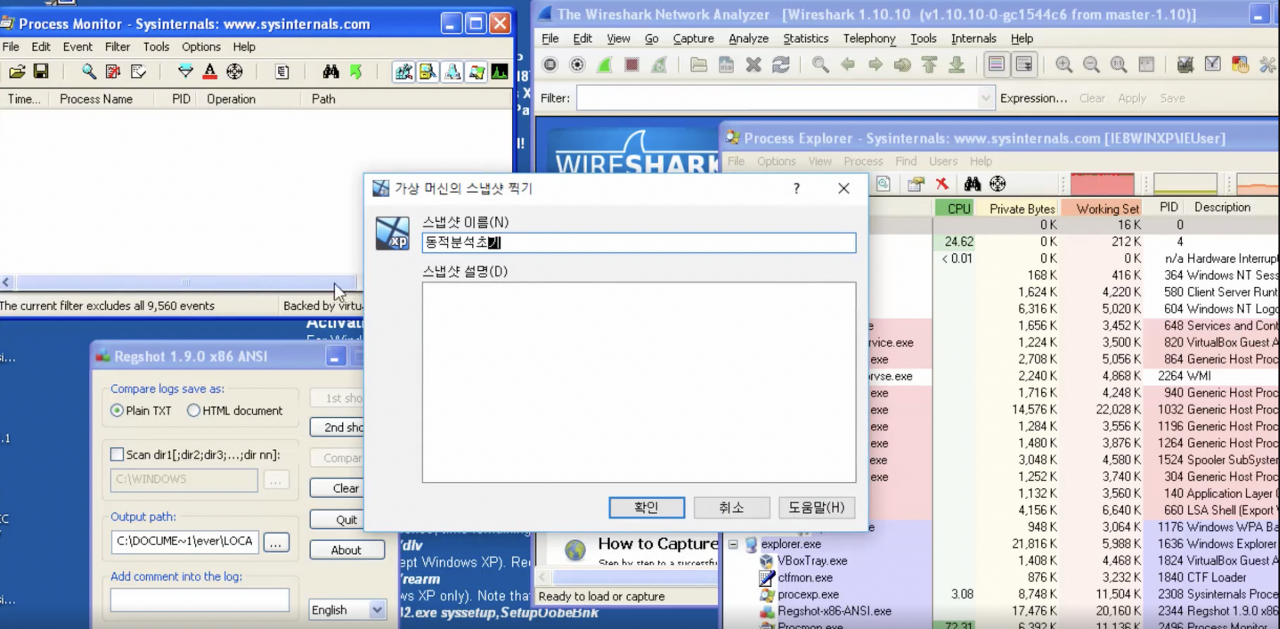Open Wireshark interface list icon
1280x629 pixels.
[x=550, y=65]
